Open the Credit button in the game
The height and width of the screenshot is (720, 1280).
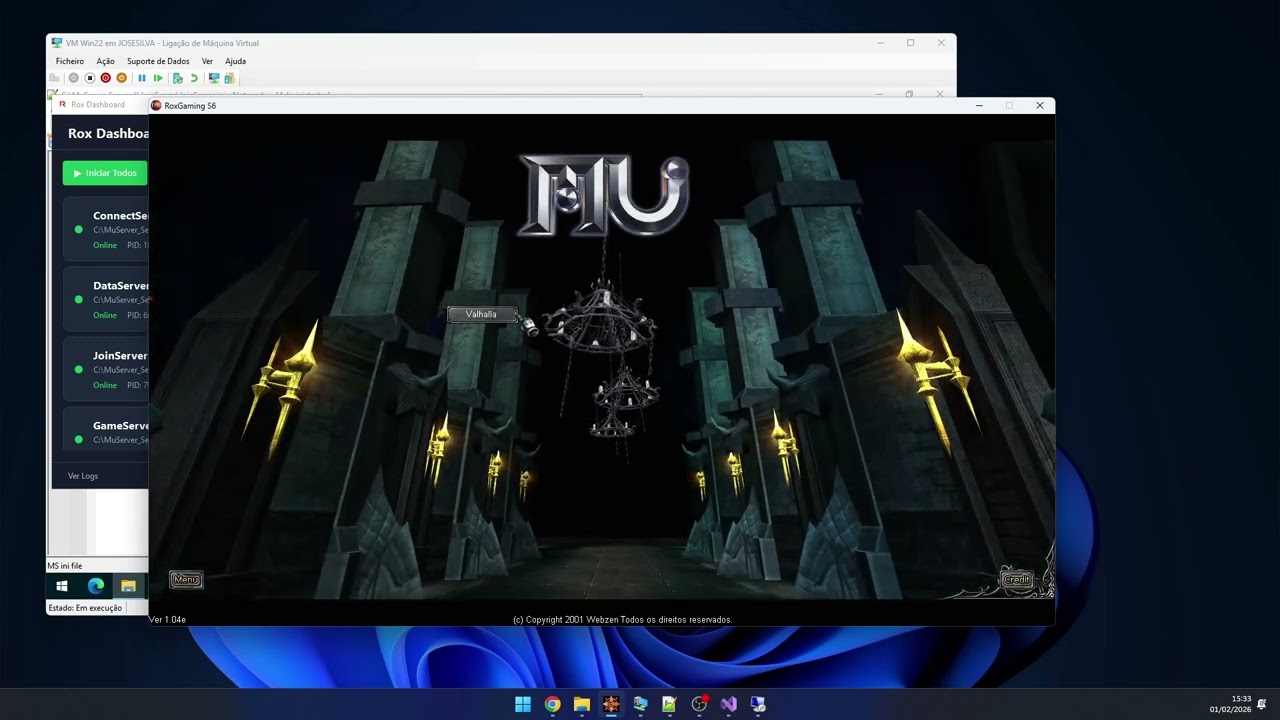(x=1016, y=579)
